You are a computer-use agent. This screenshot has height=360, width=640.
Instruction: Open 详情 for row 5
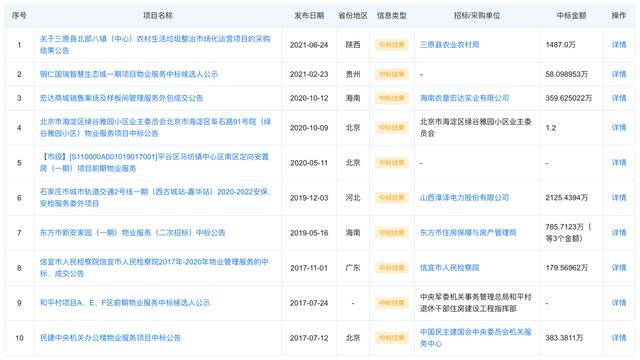pyautogui.click(x=619, y=162)
